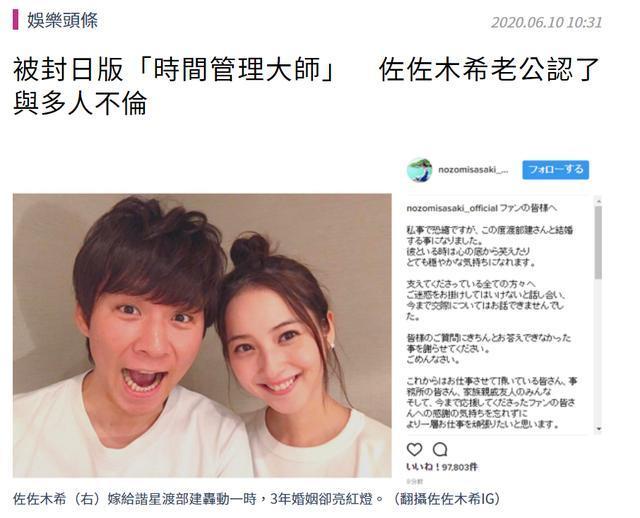Click the フォローする follow button

pyautogui.click(x=556, y=169)
